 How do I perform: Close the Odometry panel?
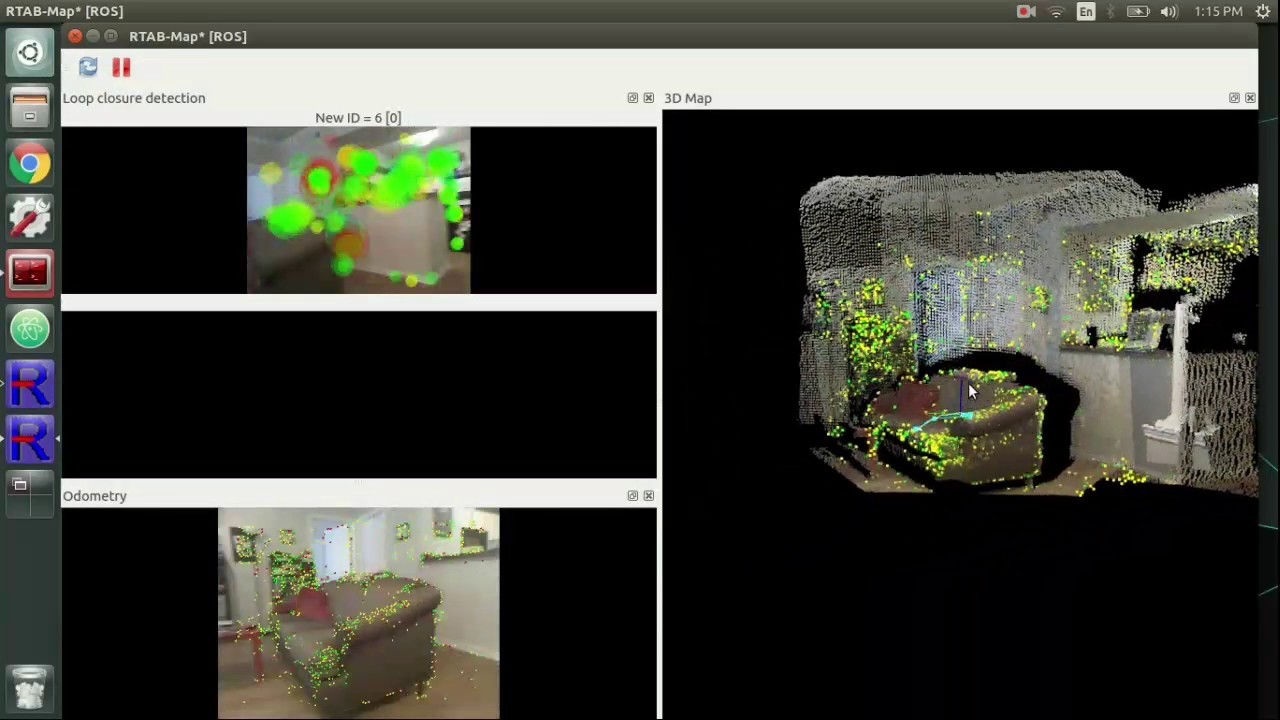coord(649,496)
